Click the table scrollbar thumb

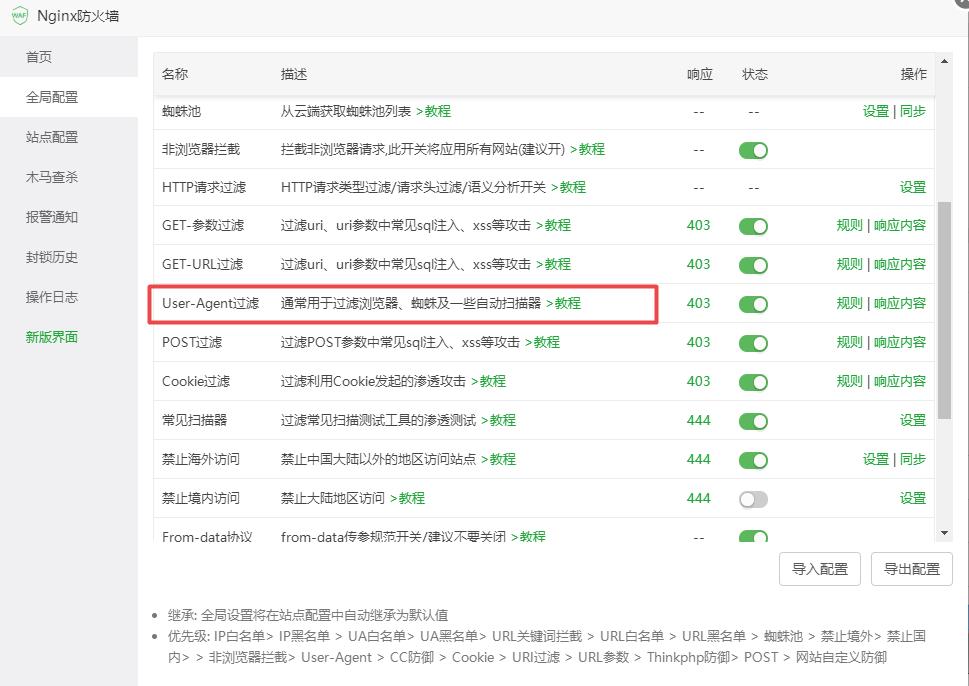944,311
